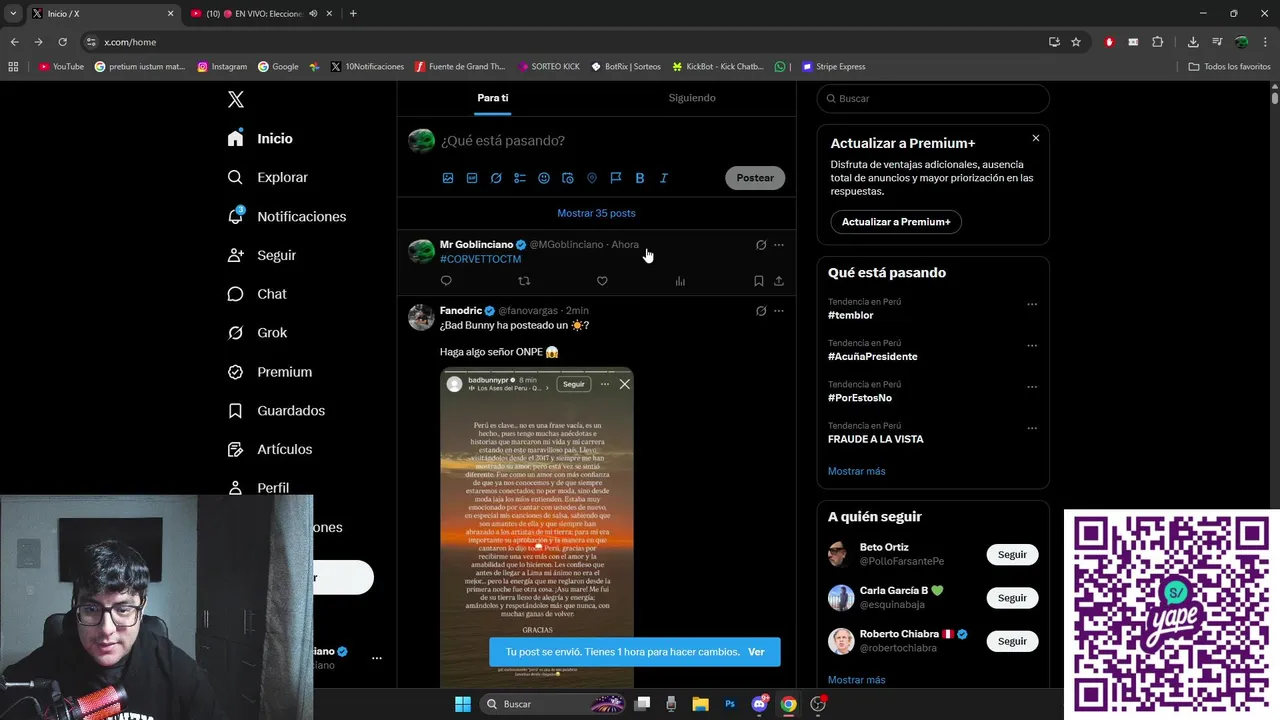Click the flag icon in composer
Image resolution: width=1280 pixels, height=720 pixels.
coord(616,178)
